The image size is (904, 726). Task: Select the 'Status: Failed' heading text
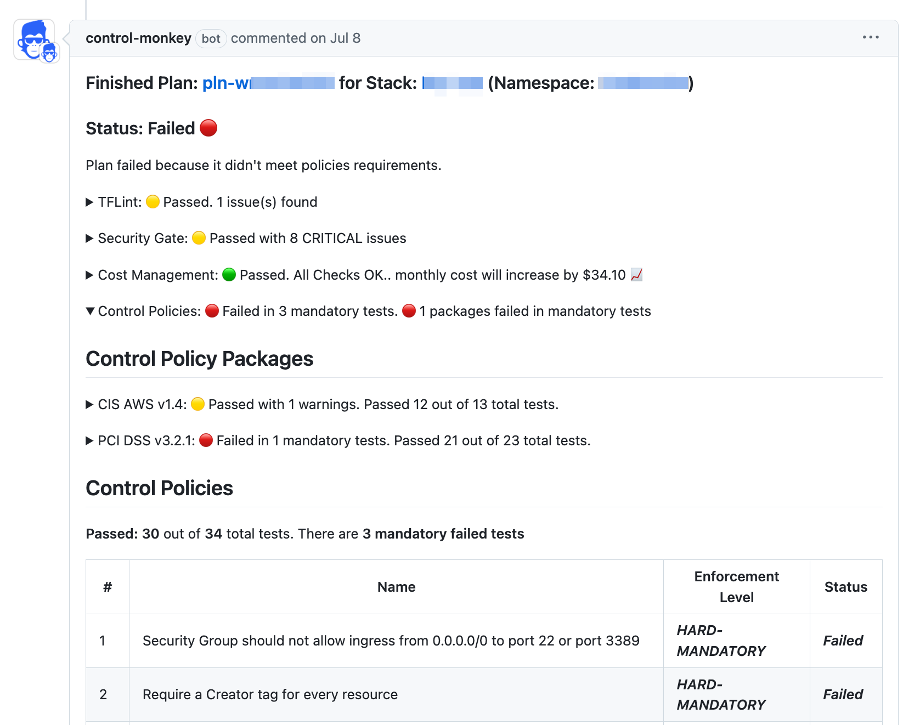pyautogui.click(x=140, y=129)
